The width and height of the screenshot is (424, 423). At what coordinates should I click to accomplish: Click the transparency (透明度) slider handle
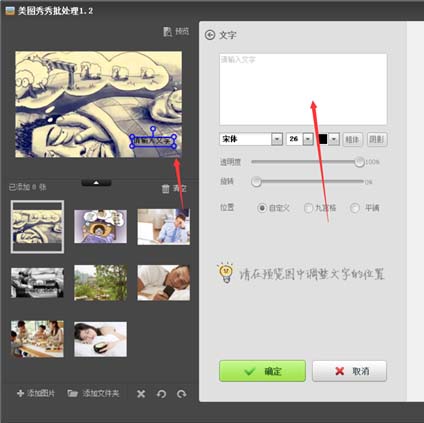(359, 162)
